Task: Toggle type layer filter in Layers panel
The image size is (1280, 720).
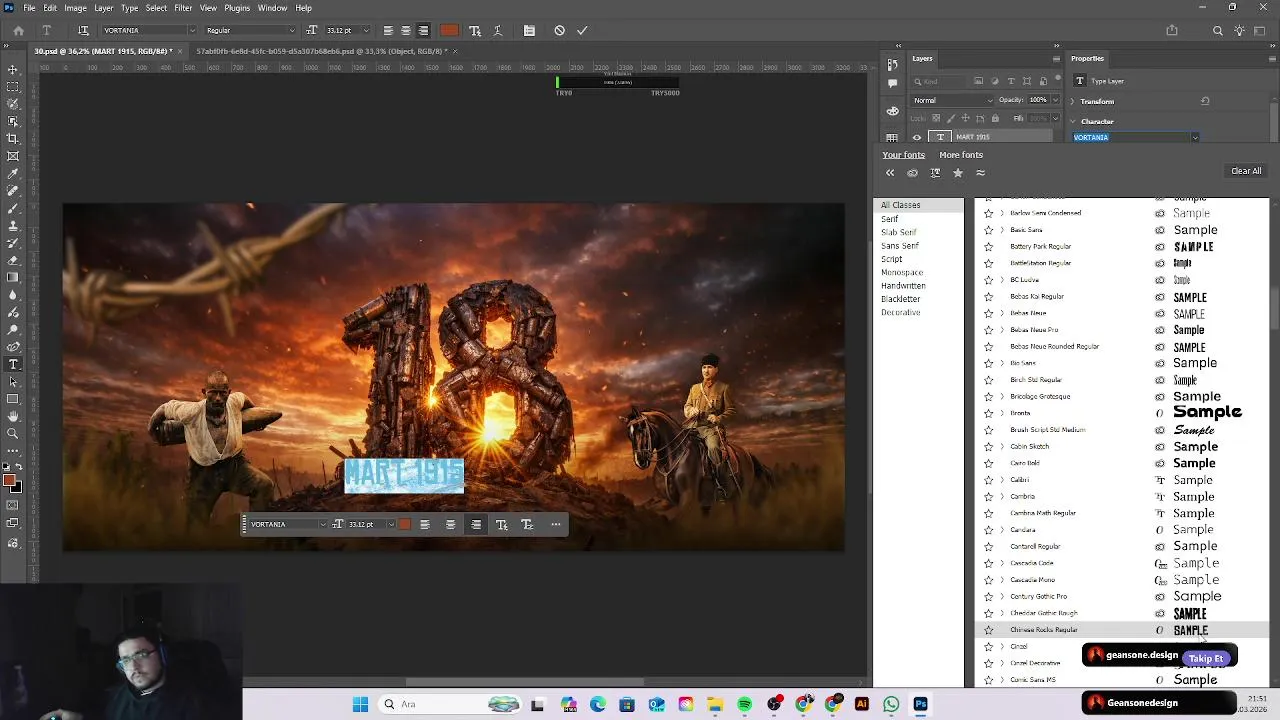Action: coord(1011,81)
